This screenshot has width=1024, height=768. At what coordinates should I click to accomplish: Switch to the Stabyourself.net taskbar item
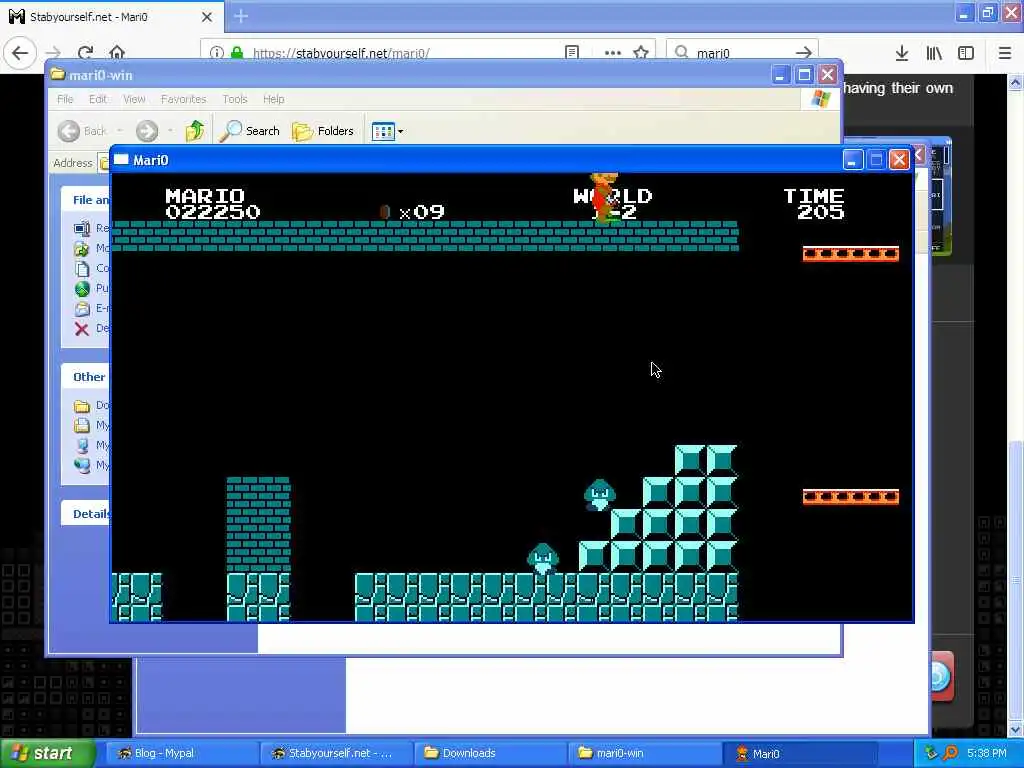pos(336,754)
